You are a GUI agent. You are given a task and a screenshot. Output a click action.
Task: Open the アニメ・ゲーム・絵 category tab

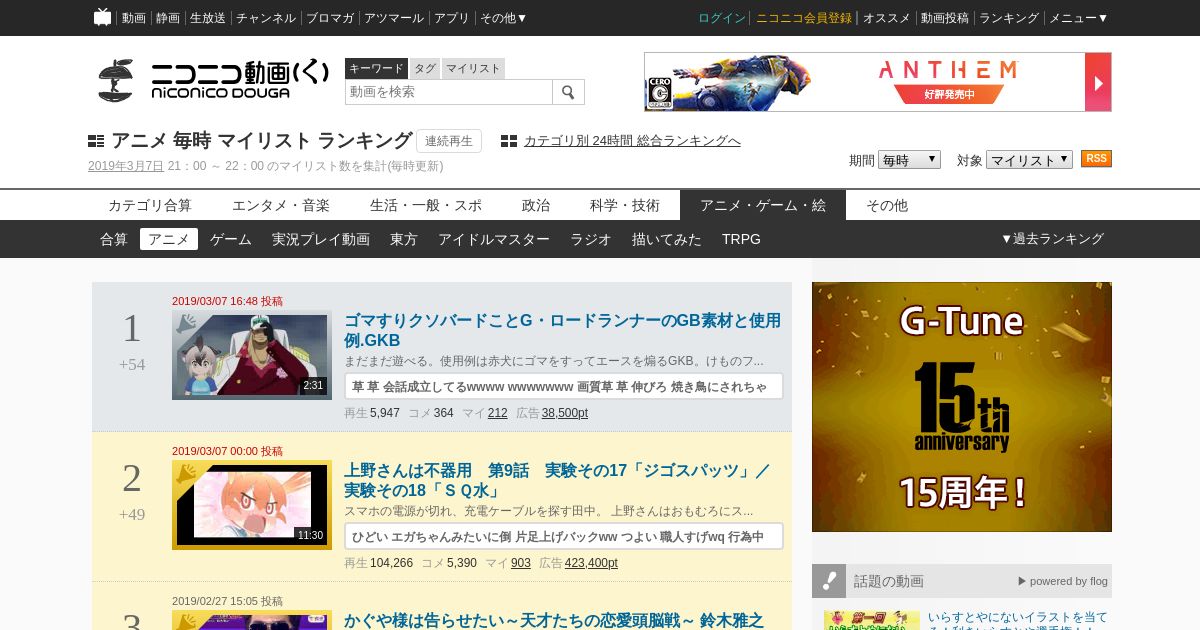point(763,205)
